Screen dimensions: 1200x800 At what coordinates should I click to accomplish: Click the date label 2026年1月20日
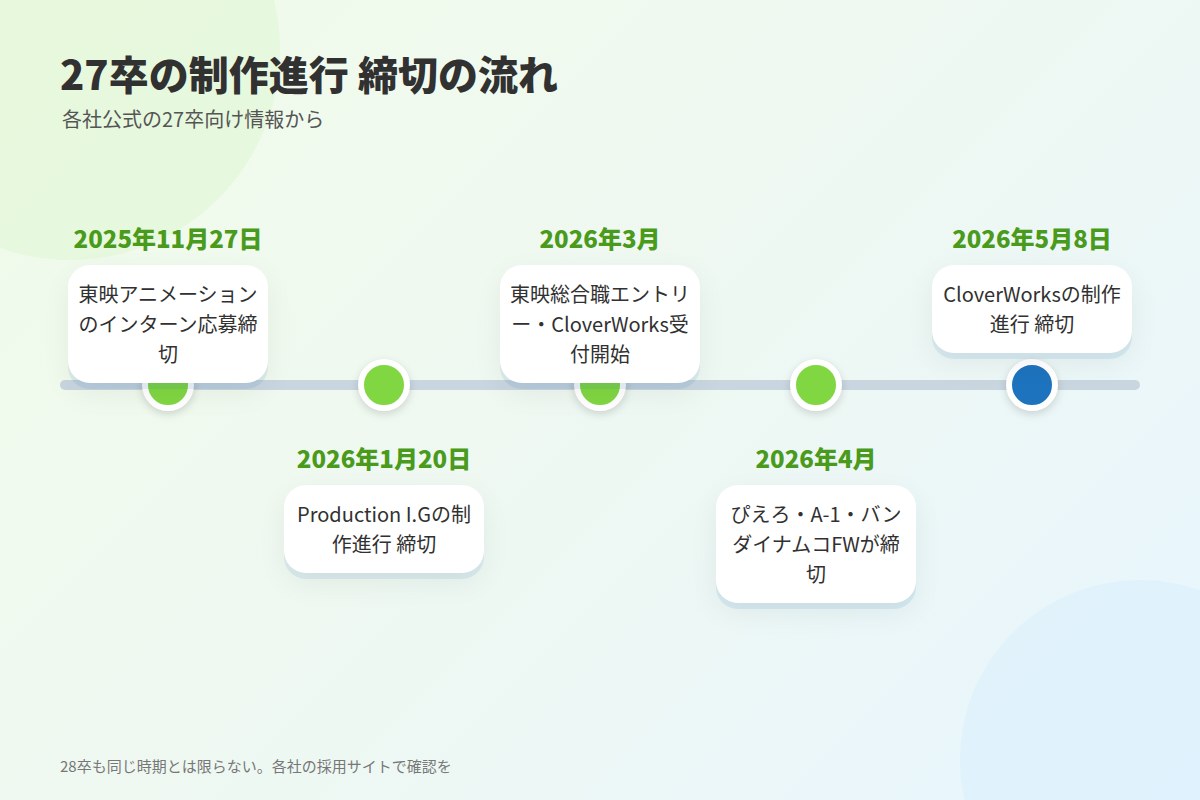point(384,460)
